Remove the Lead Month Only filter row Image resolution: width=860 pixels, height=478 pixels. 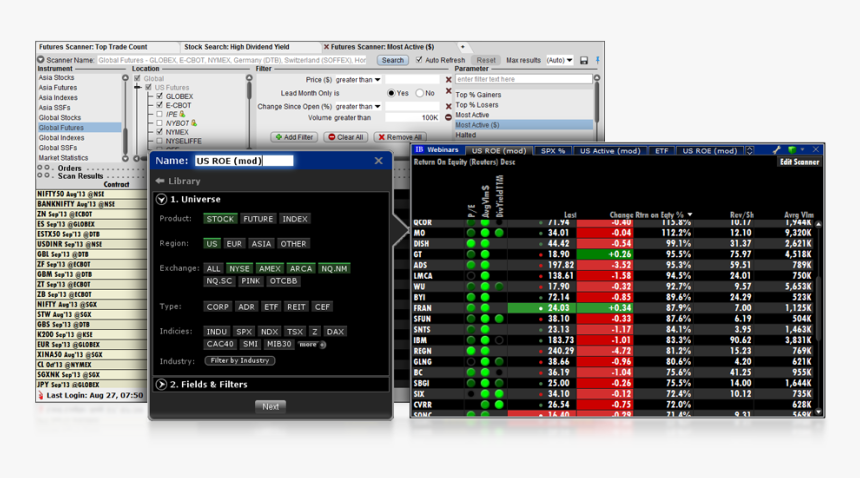point(448,91)
